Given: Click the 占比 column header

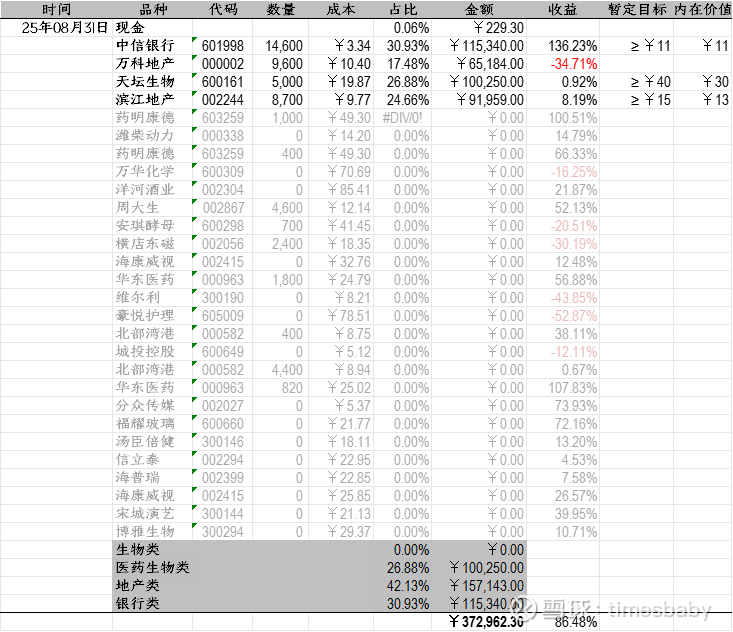Looking at the screenshot, I should click(x=402, y=9).
